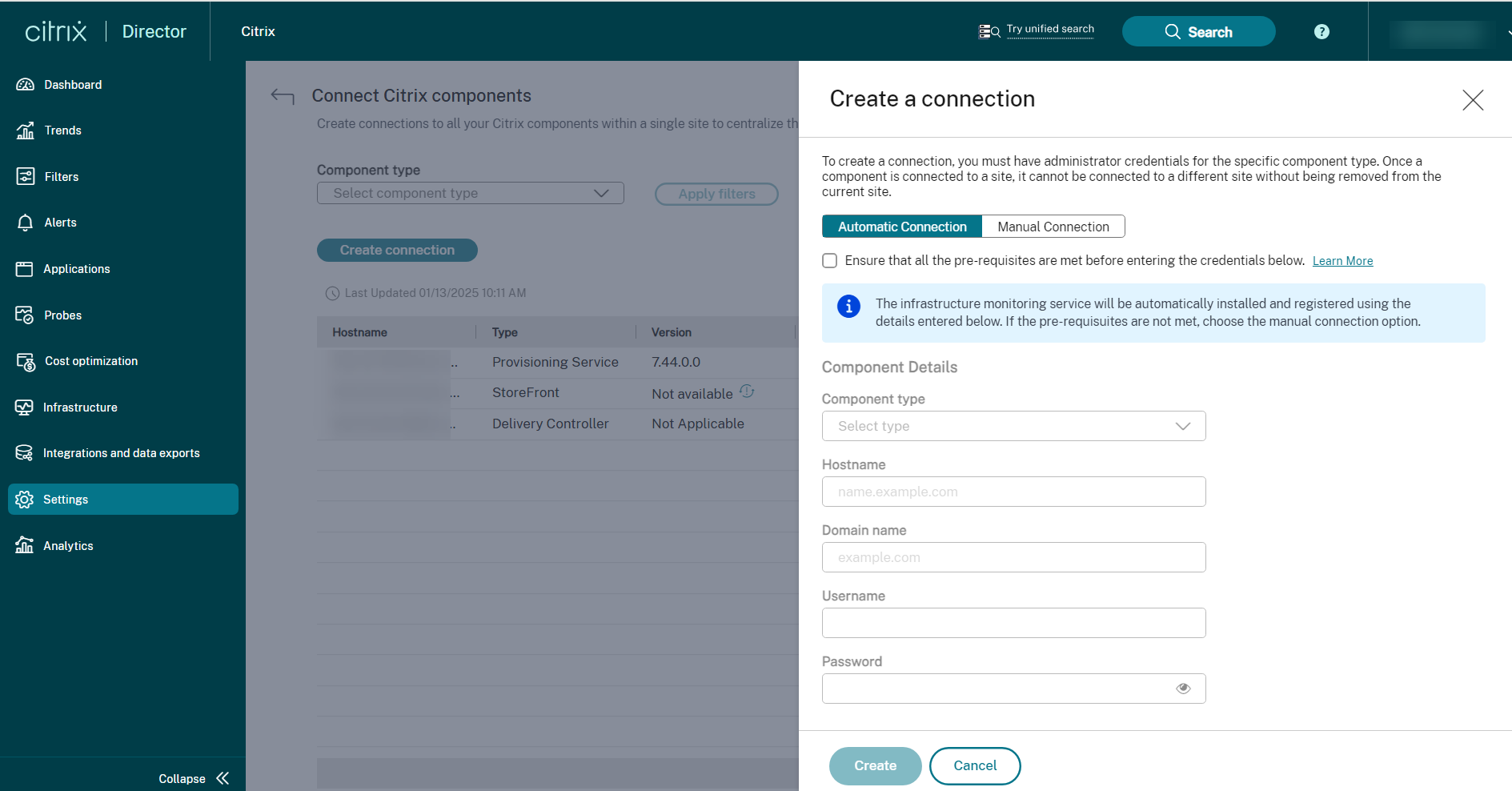Select the Automatic Connection tab

[x=902, y=227]
